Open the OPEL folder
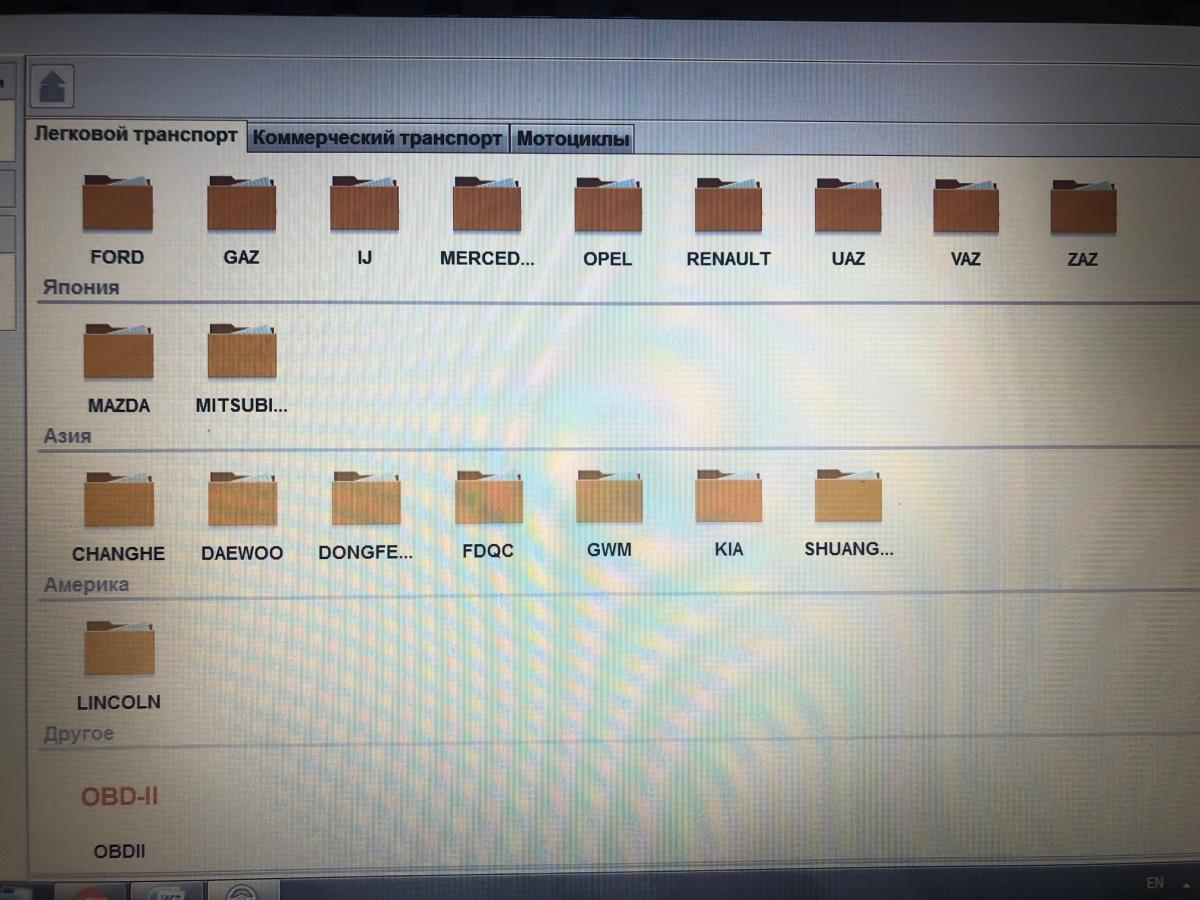 [x=608, y=204]
